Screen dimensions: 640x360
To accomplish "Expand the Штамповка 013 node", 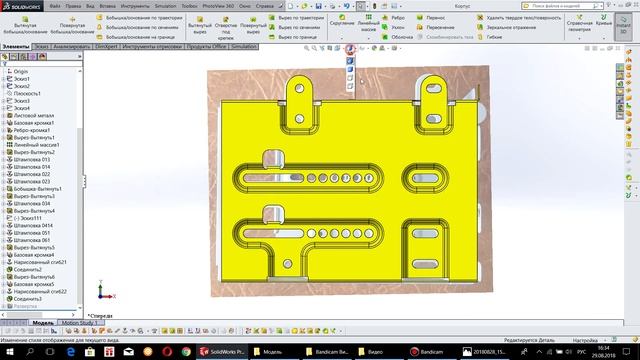I will pos(3,160).
